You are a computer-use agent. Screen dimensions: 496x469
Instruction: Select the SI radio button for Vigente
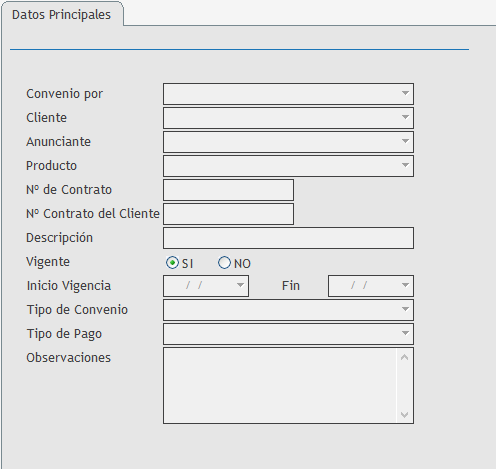172,263
